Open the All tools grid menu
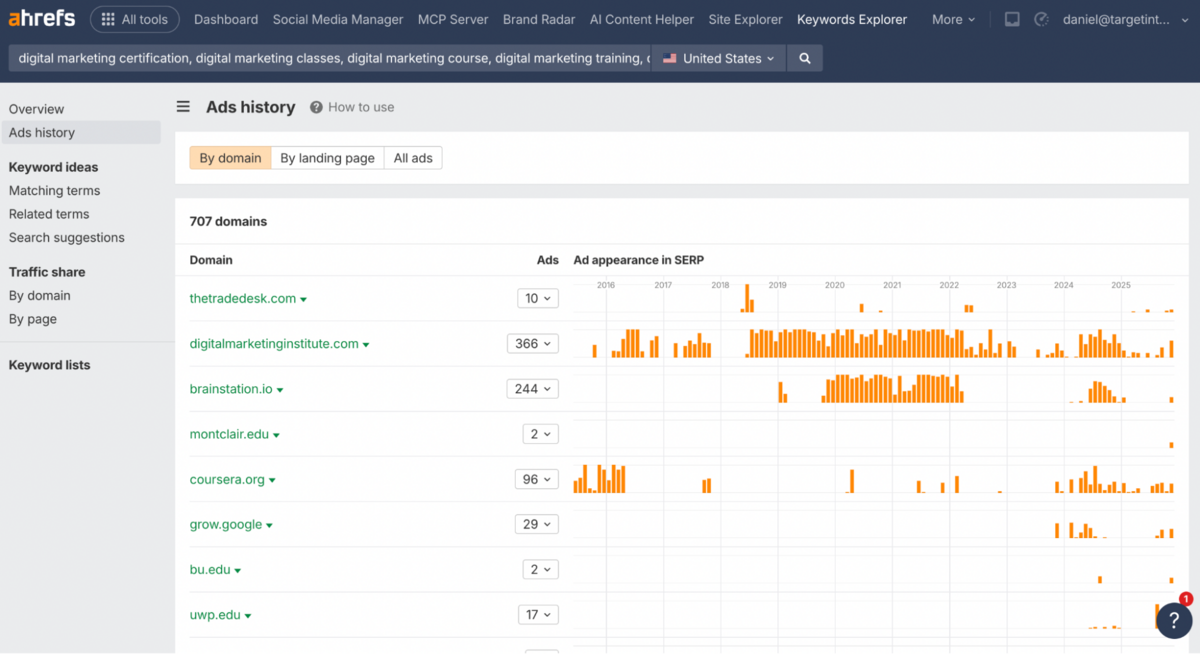1200x654 pixels. tap(135, 19)
